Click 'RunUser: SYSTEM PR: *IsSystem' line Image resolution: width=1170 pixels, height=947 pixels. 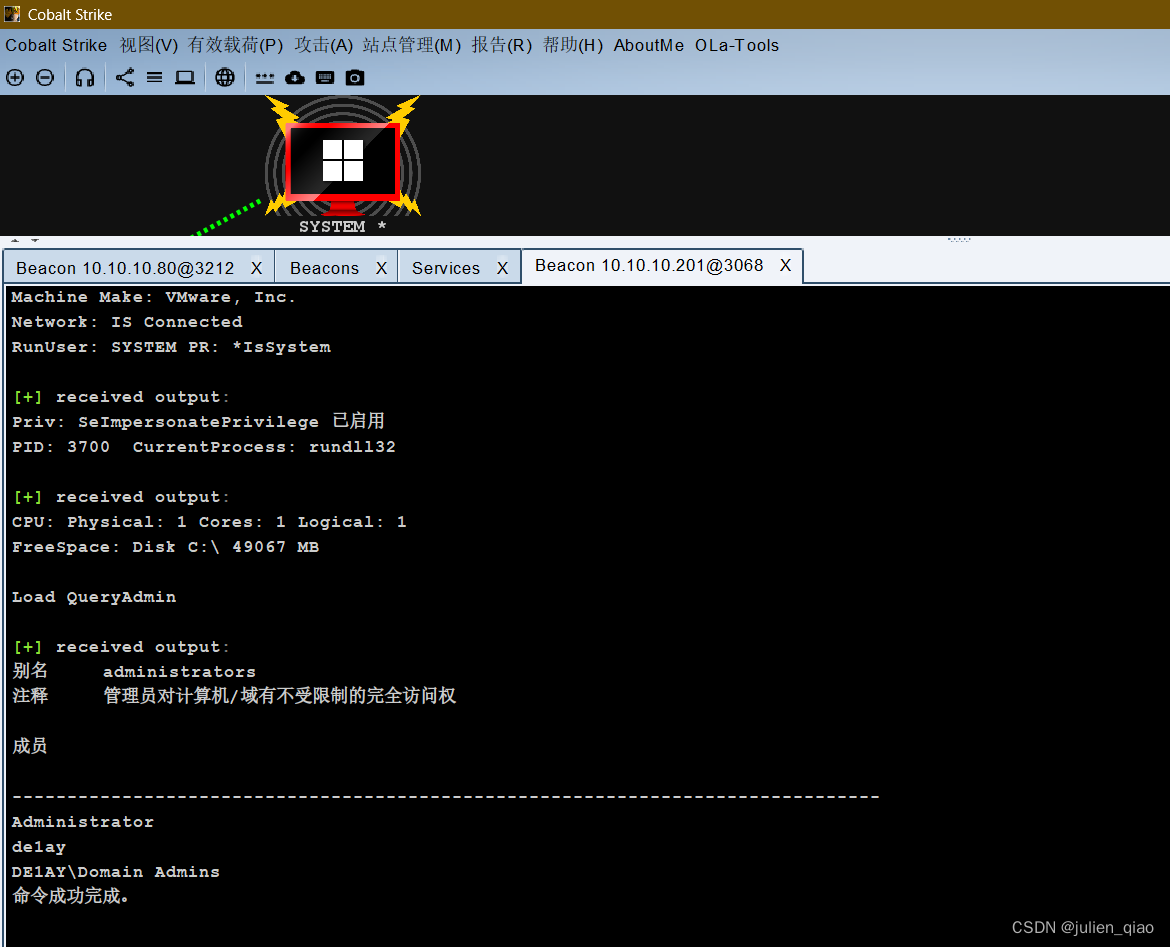tap(171, 347)
